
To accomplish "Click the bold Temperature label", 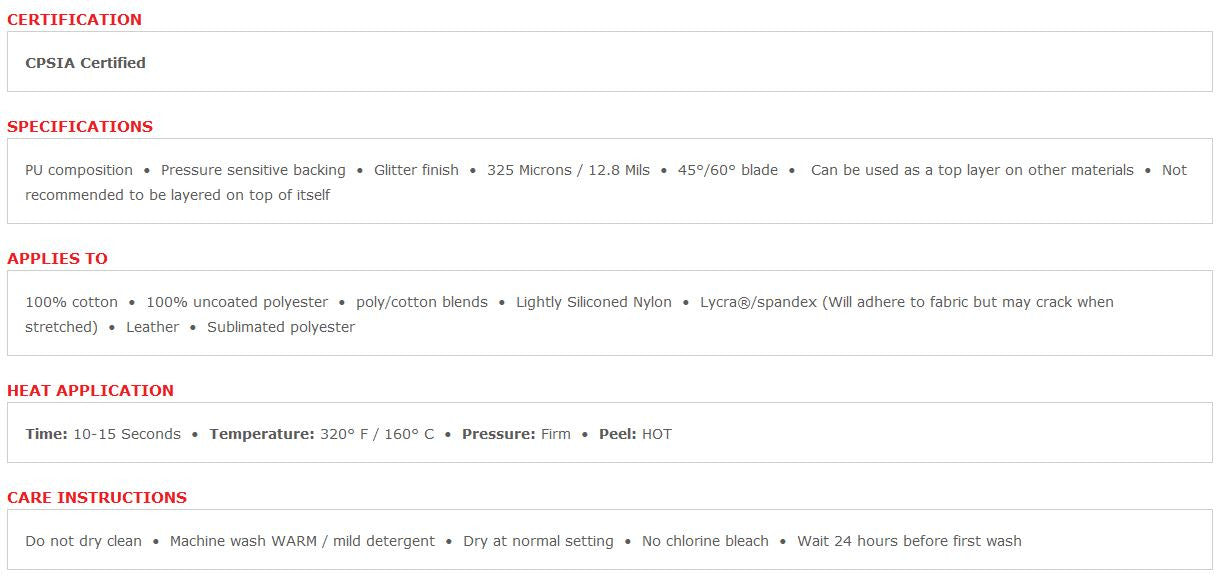I will coord(262,434).
